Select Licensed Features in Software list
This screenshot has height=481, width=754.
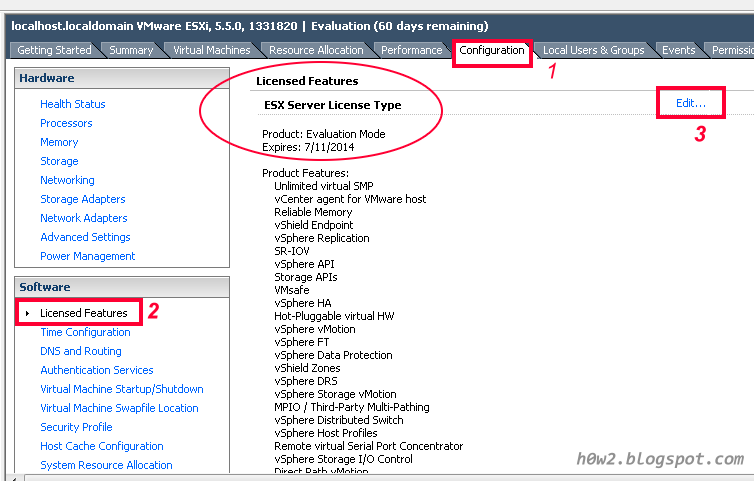(84, 313)
